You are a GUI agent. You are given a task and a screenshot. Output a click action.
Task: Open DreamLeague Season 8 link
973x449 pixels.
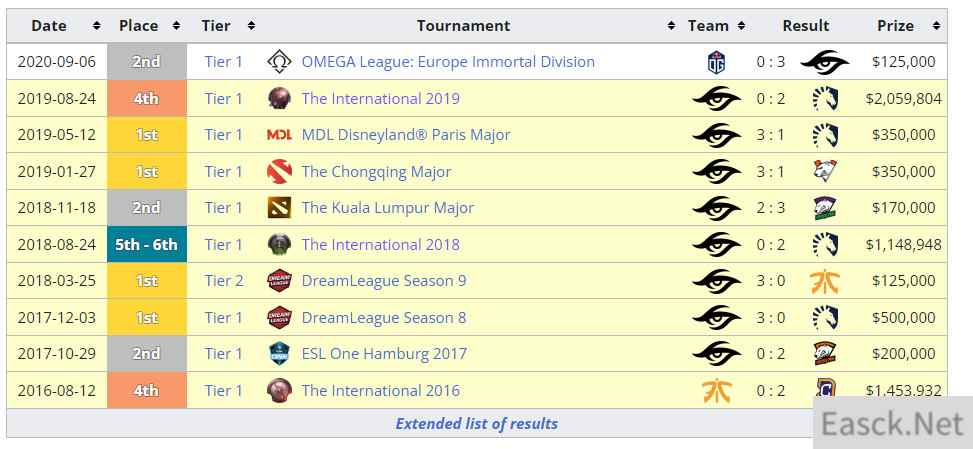[x=383, y=317]
